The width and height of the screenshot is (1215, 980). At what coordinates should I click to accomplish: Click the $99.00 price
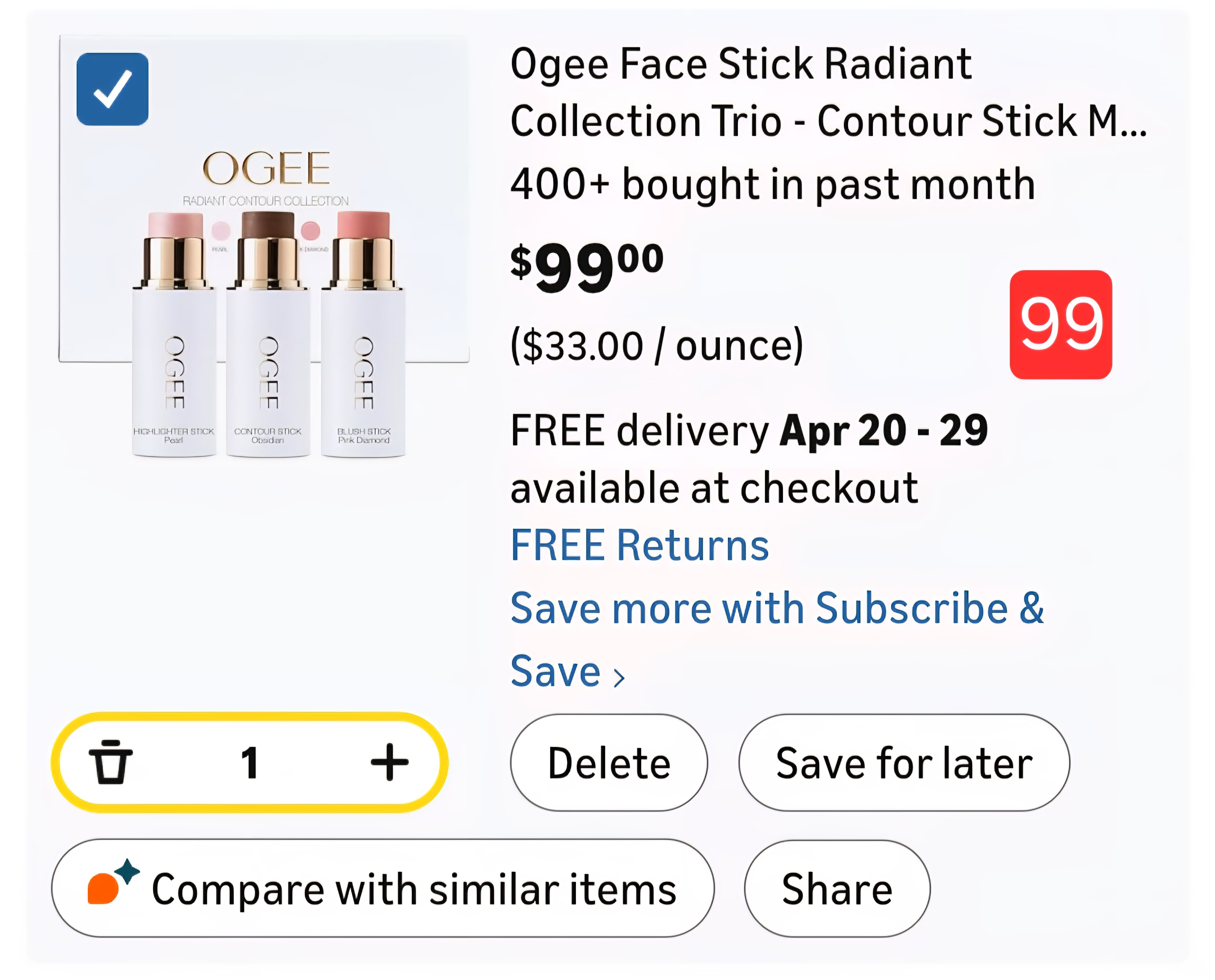click(x=586, y=266)
